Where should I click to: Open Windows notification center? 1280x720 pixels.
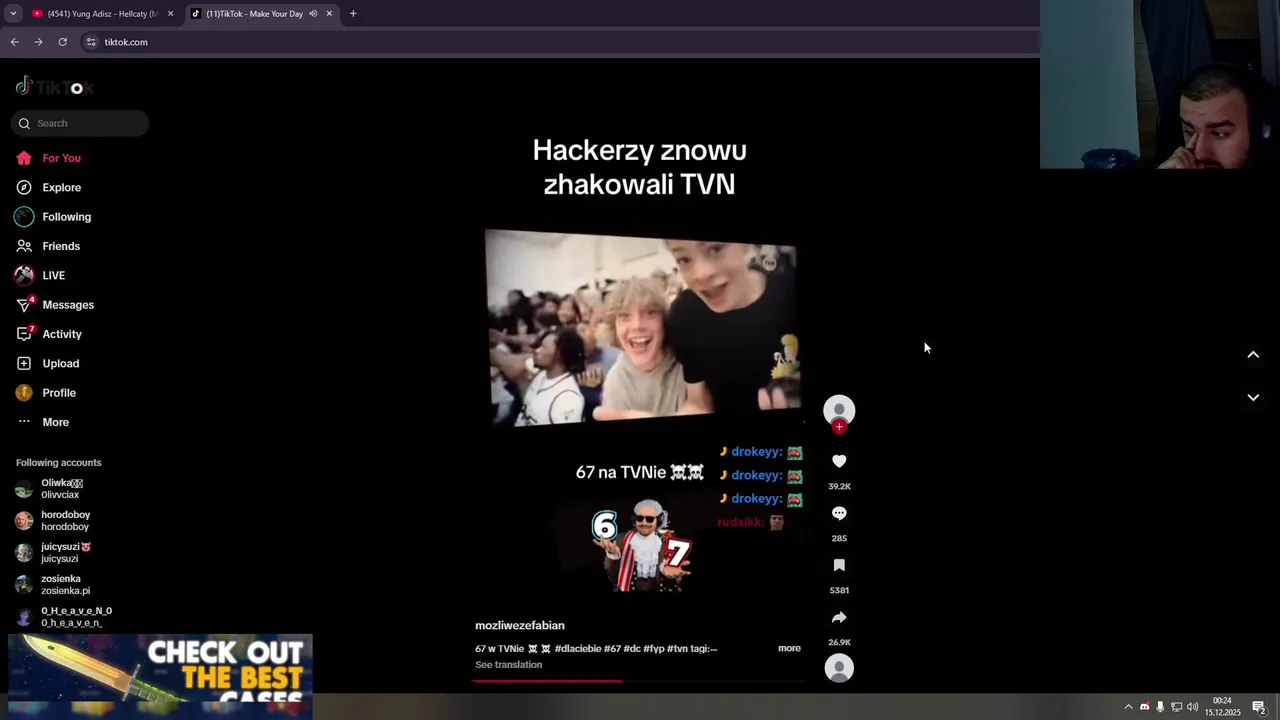(1259, 707)
